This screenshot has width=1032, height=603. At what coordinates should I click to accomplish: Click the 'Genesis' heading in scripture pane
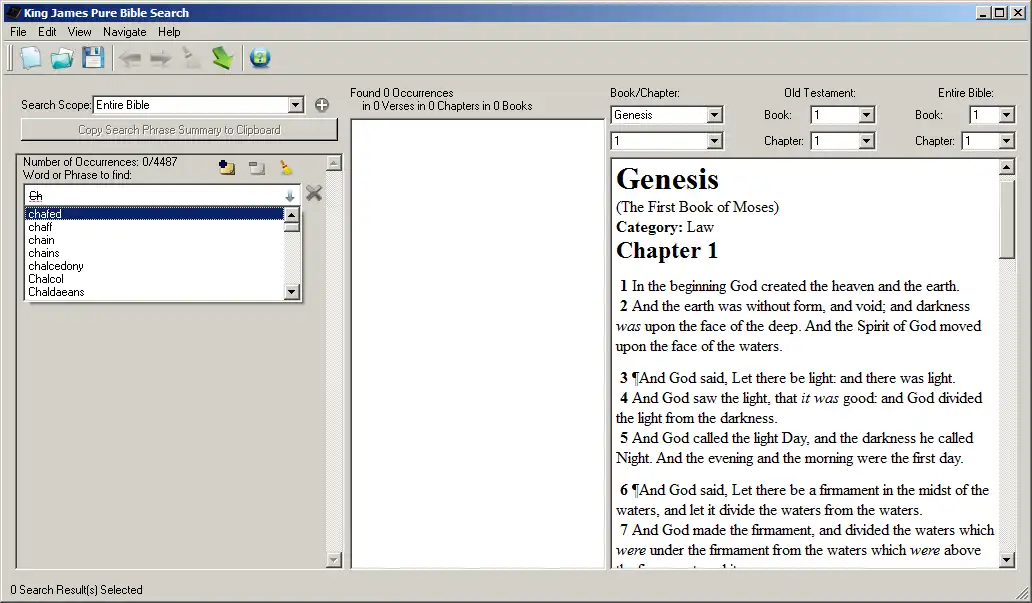(667, 179)
